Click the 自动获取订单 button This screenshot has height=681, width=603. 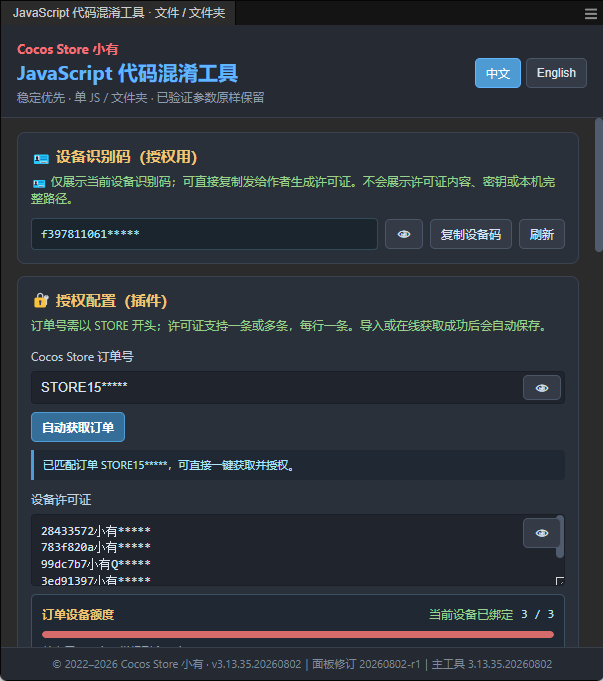(x=78, y=427)
